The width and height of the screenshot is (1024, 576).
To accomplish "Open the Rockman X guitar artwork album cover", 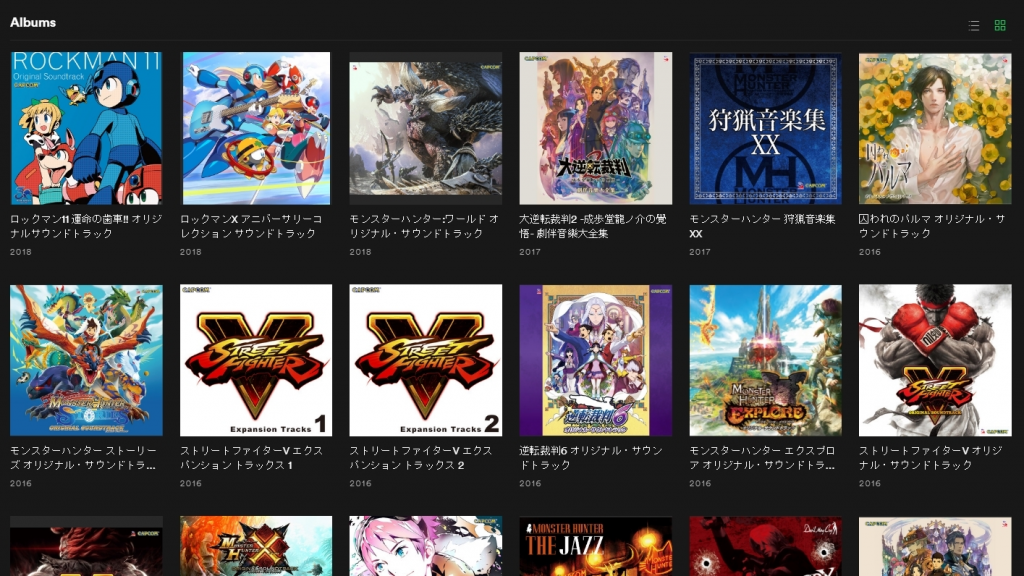I will point(256,128).
